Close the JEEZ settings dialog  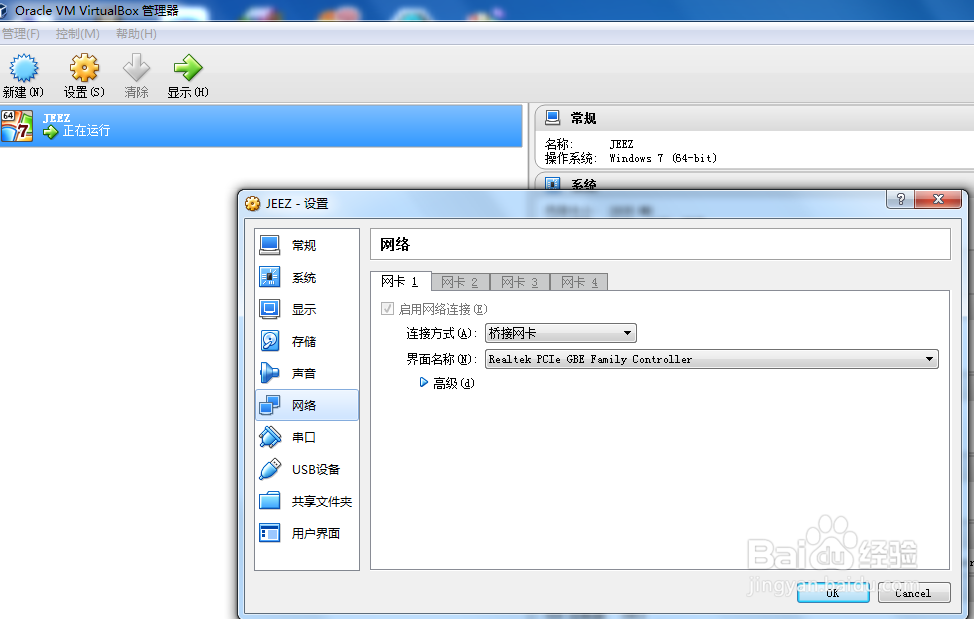tap(938, 199)
